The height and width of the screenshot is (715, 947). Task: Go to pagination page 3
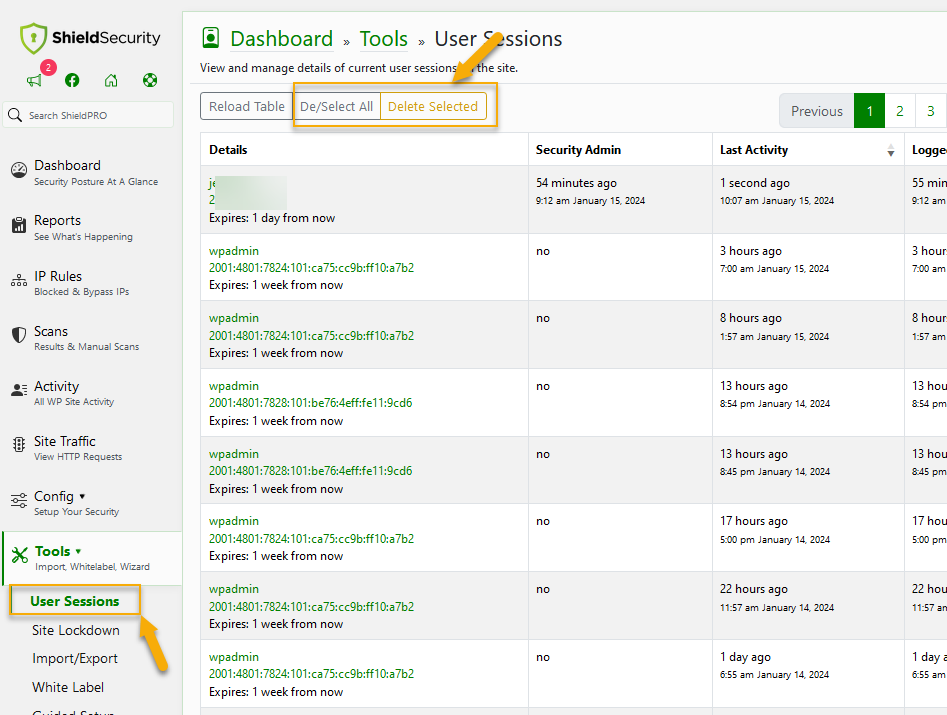(x=931, y=111)
